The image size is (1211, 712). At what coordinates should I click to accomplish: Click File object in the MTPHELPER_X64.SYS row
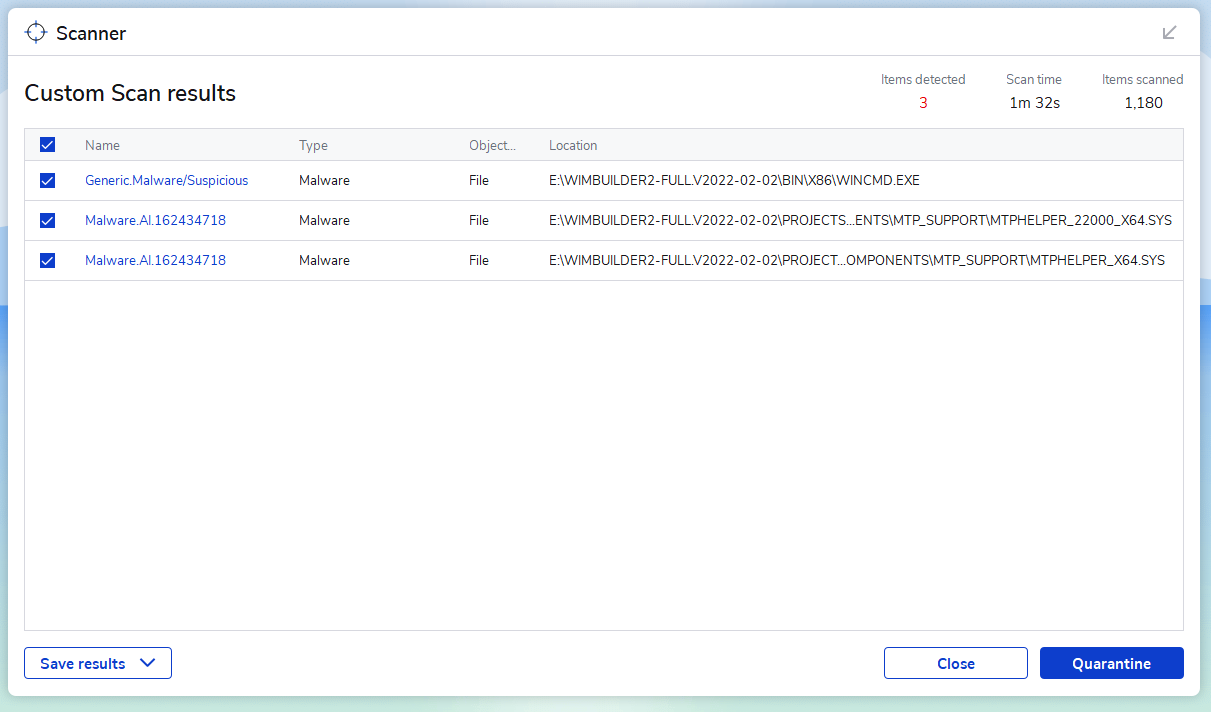(479, 261)
